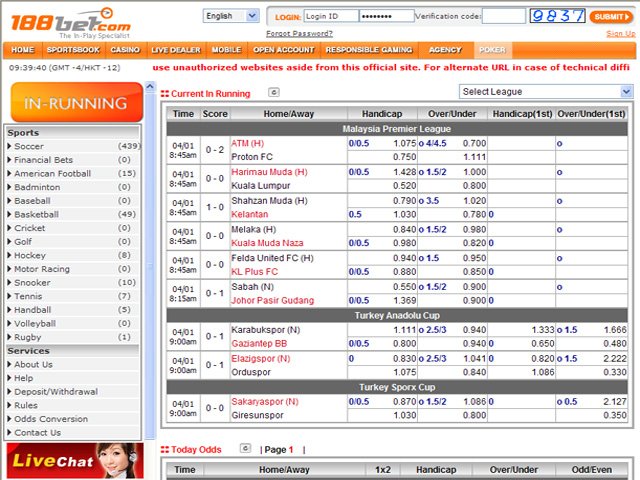The image size is (640, 480).
Task: Select Johor Pasir Gudang odds 1.369
Action: pos(404,300)
